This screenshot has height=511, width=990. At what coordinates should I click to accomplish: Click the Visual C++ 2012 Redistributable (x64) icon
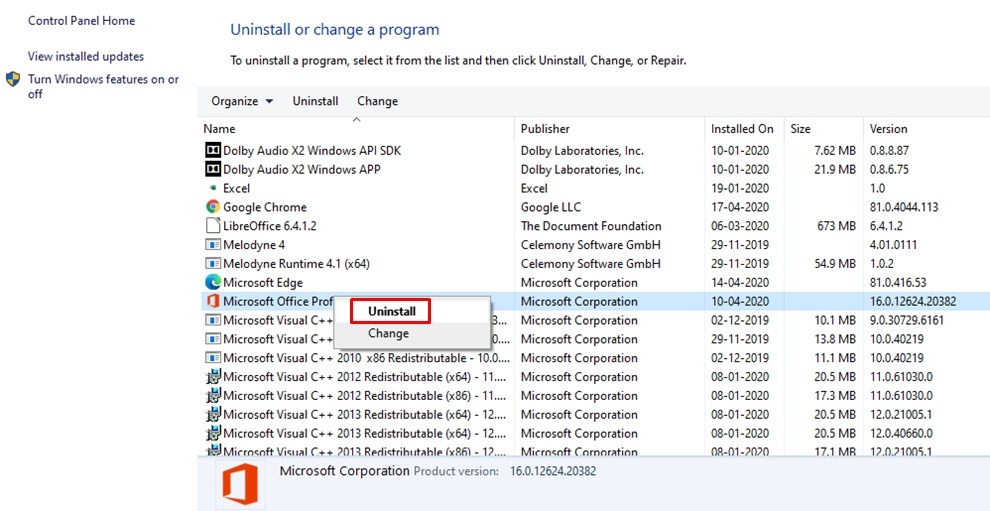click(213, 376)
